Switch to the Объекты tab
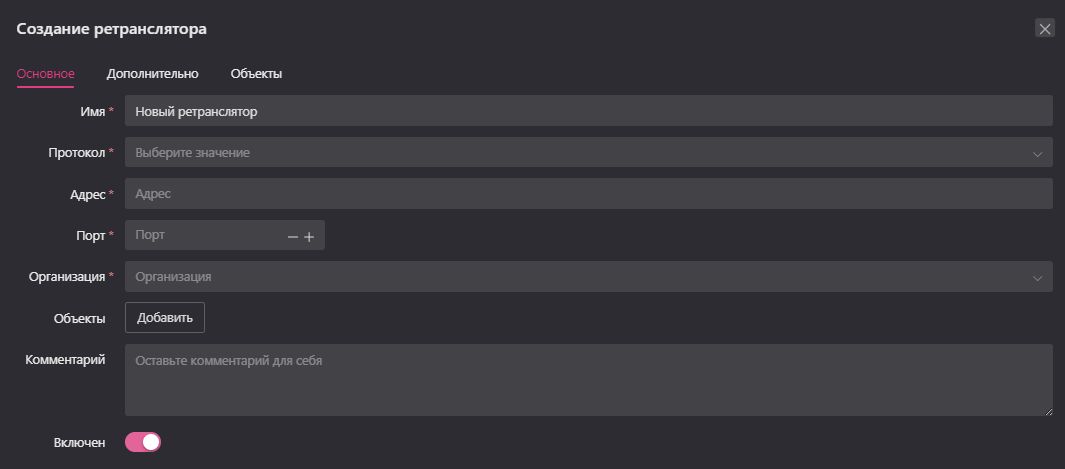This screenshot has width=1065, height=469. click(x=256, y=74)
